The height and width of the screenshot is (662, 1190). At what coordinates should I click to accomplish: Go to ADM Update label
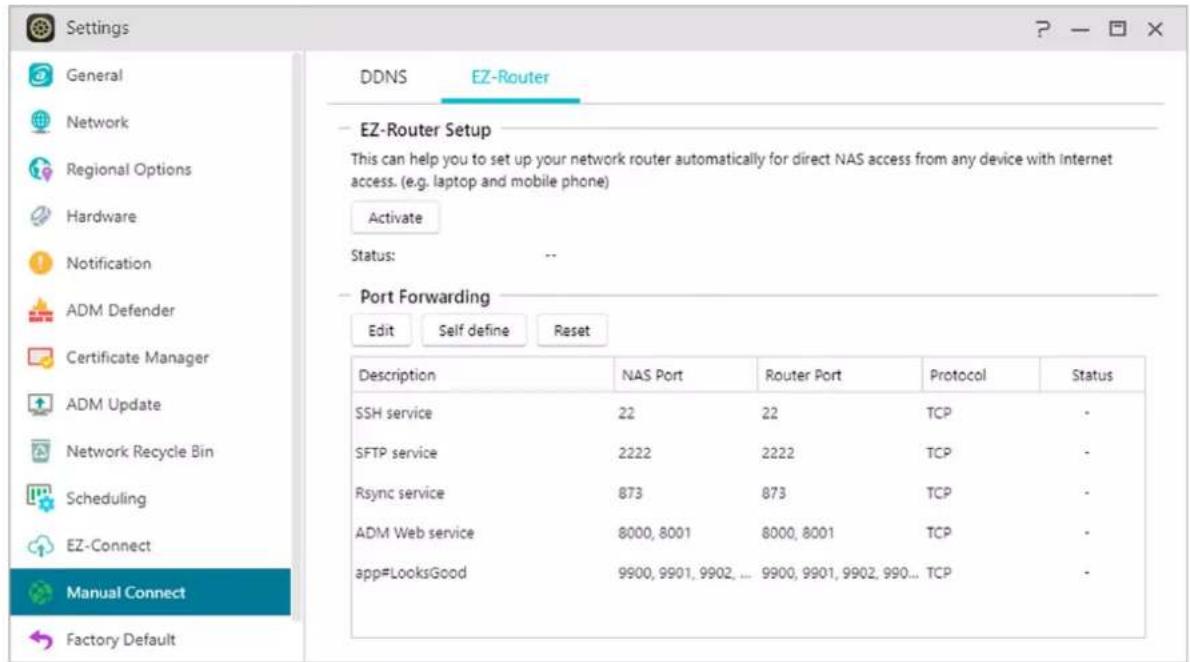[113, 405]
